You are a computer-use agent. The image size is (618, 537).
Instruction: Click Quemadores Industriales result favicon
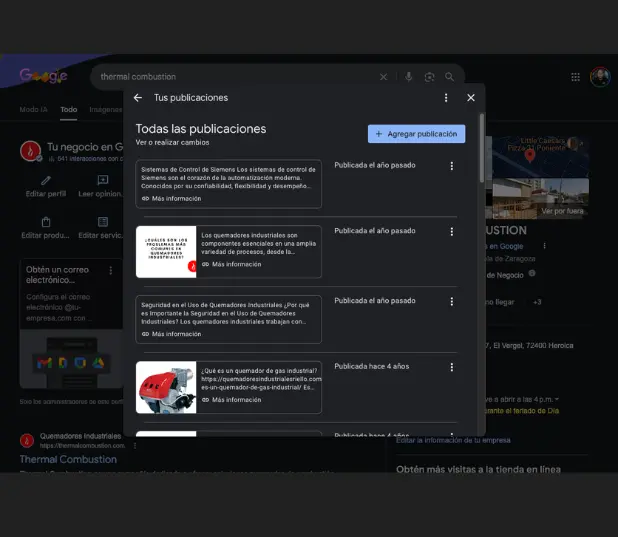tap(27, 440)
